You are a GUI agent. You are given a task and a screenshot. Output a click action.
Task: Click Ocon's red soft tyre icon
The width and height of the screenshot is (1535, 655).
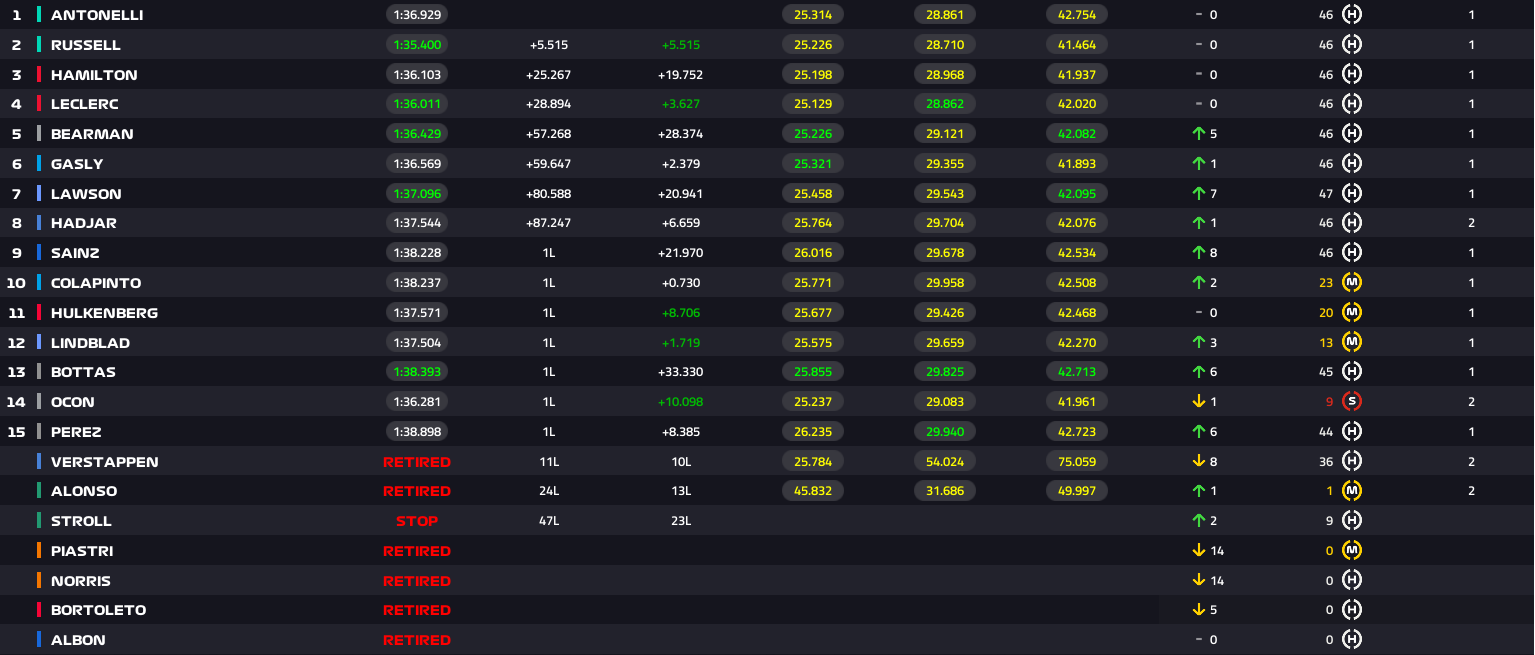(x=1352, y=402)
